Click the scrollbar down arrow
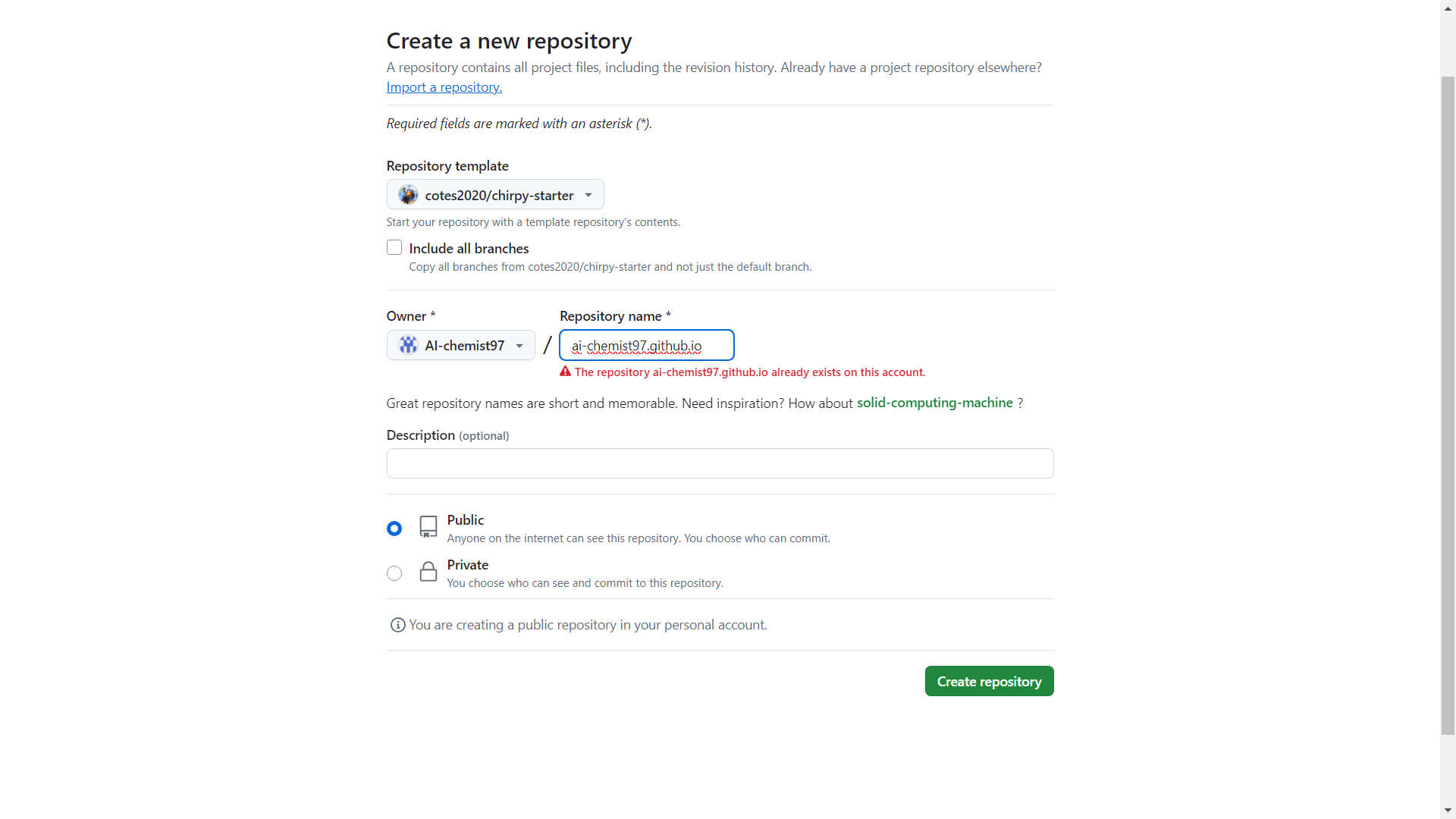 click(x=1448, y=811)
